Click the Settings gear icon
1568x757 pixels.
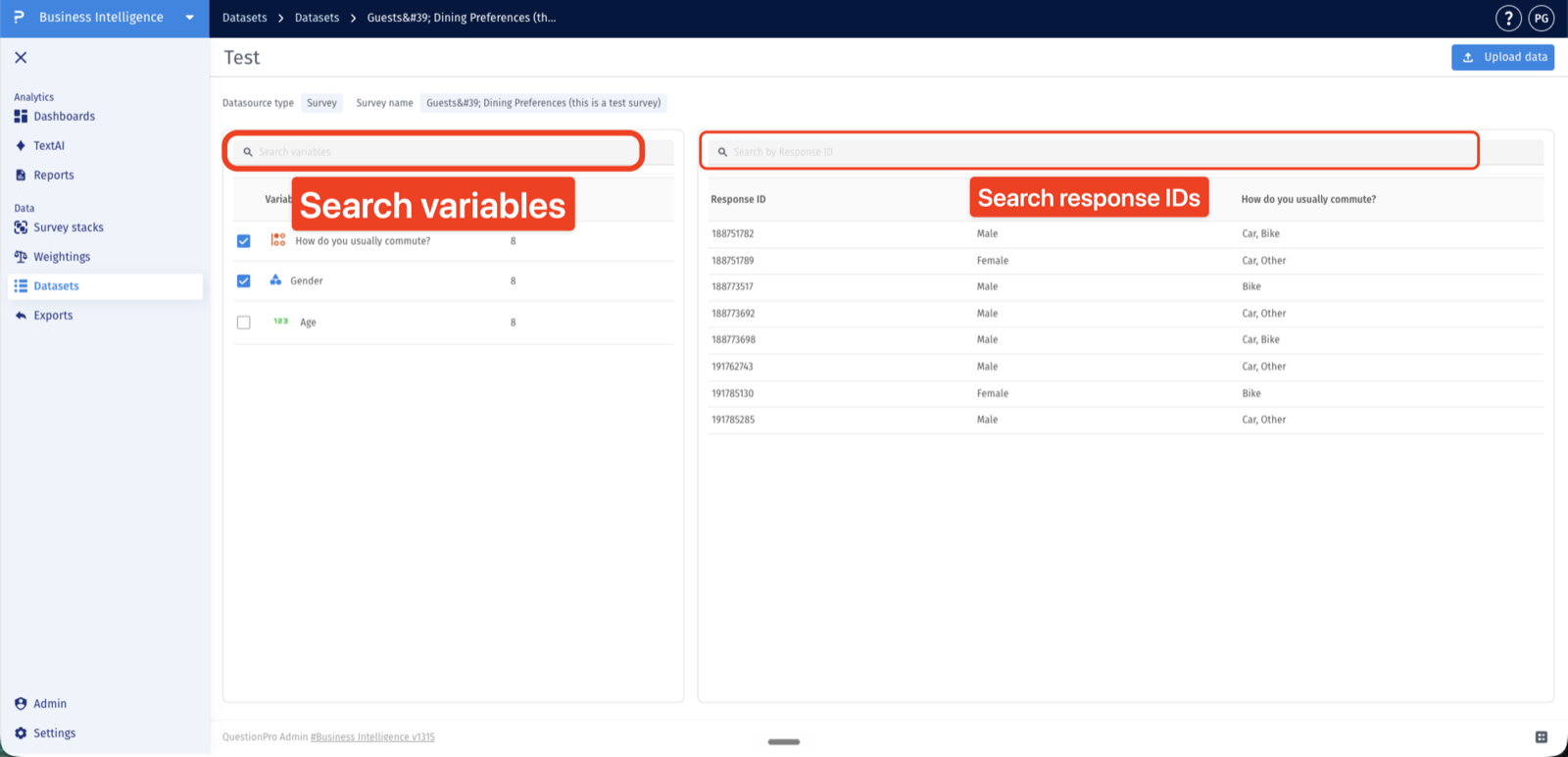[21, 732]
